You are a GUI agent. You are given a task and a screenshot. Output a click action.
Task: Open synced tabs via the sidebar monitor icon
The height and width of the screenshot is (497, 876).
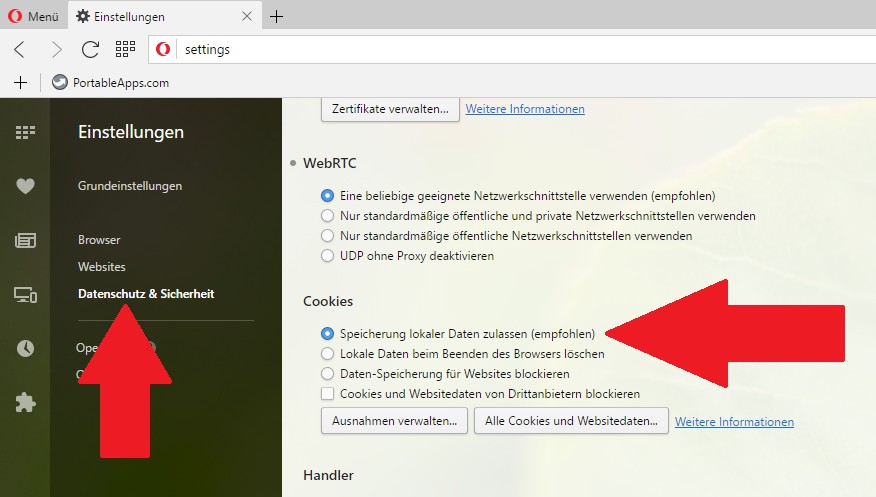pos(25,294)
